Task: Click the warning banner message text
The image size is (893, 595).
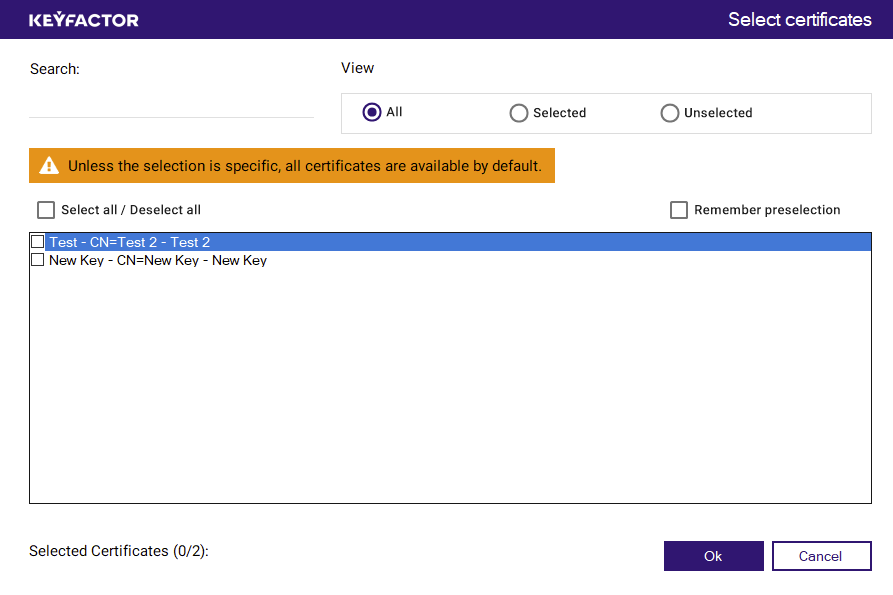Action: pos(304,166)
